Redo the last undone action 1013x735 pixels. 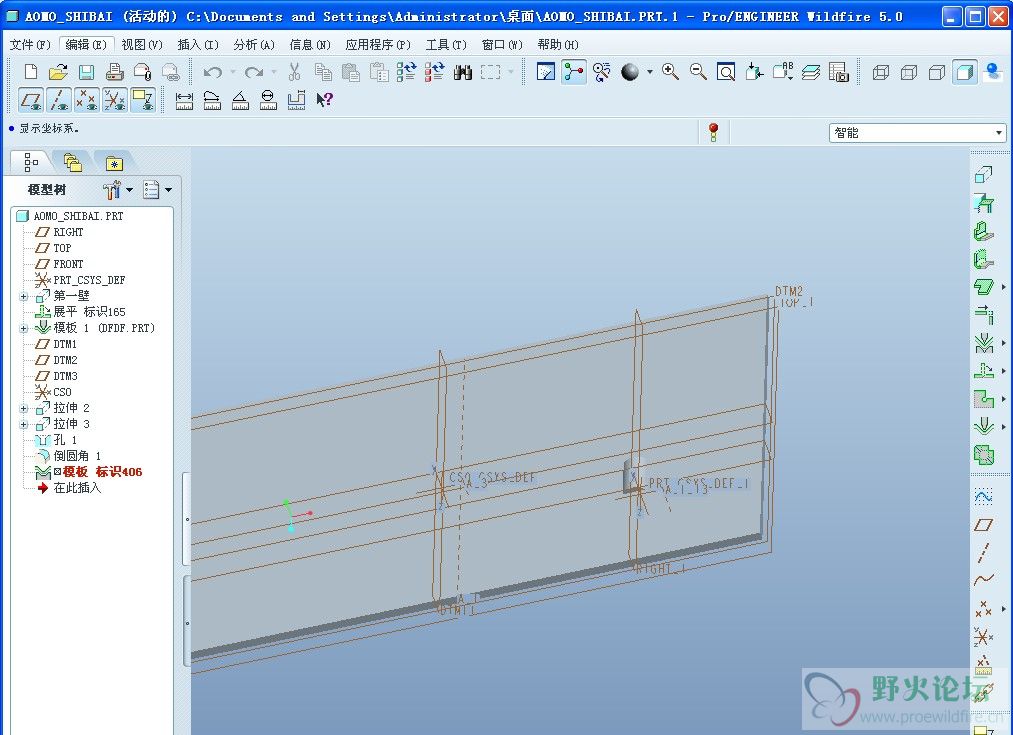[254, 72]
